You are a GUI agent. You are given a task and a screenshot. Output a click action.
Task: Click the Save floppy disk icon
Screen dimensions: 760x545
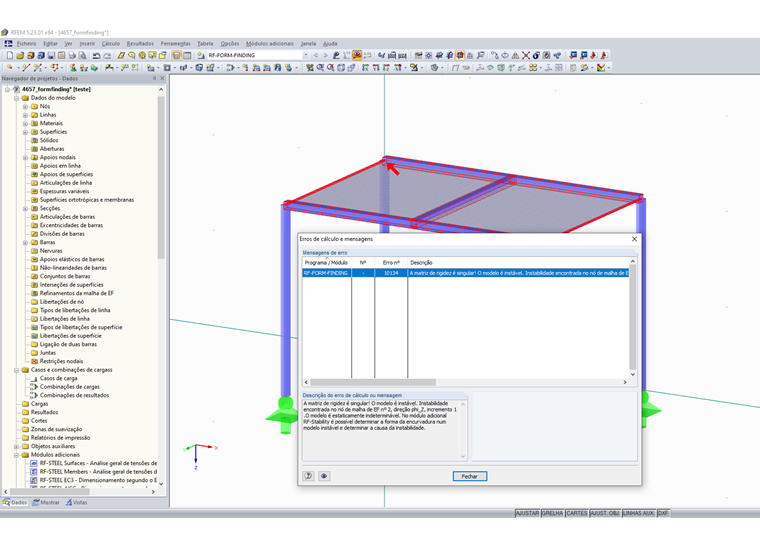point(51,55)
